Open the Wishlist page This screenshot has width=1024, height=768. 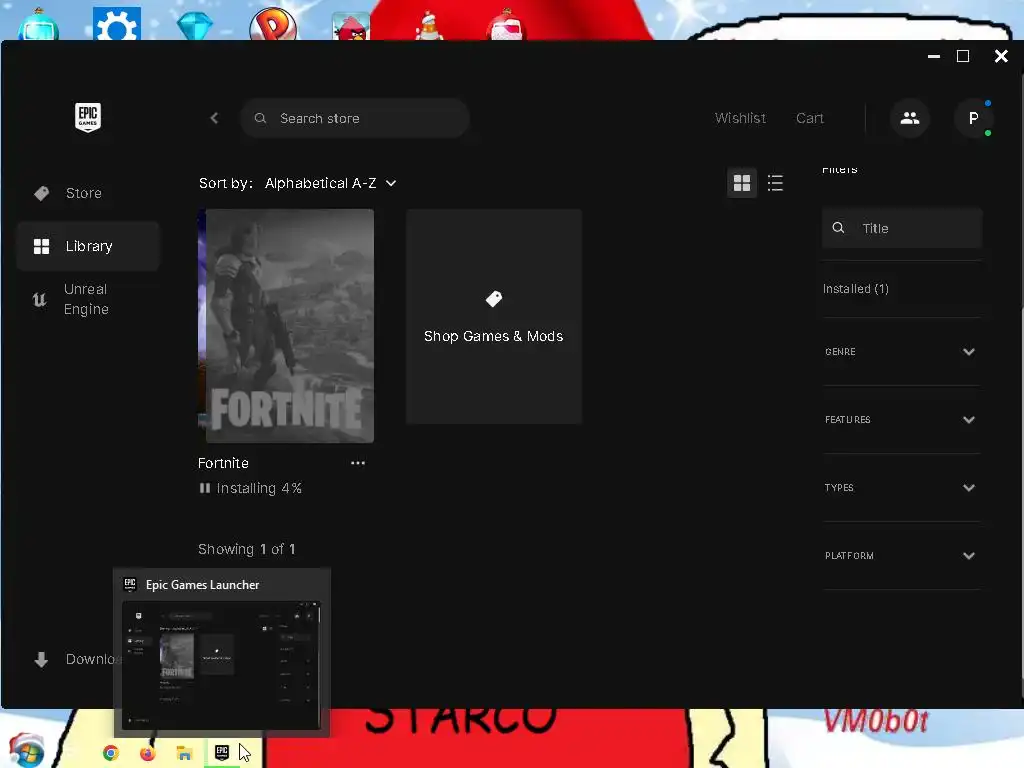pos(740,118)
